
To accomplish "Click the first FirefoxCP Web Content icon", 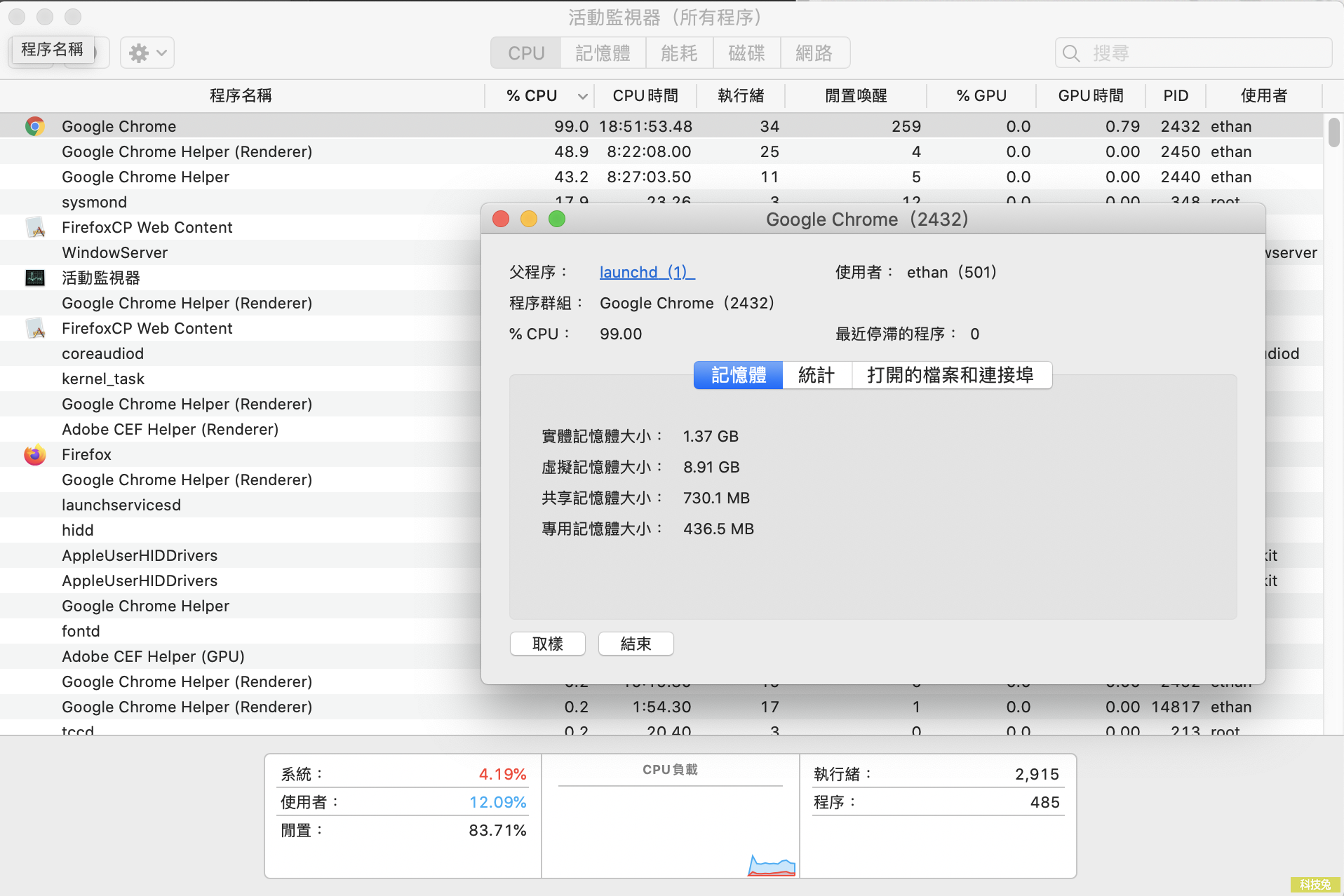I will [x=35, y=227].
